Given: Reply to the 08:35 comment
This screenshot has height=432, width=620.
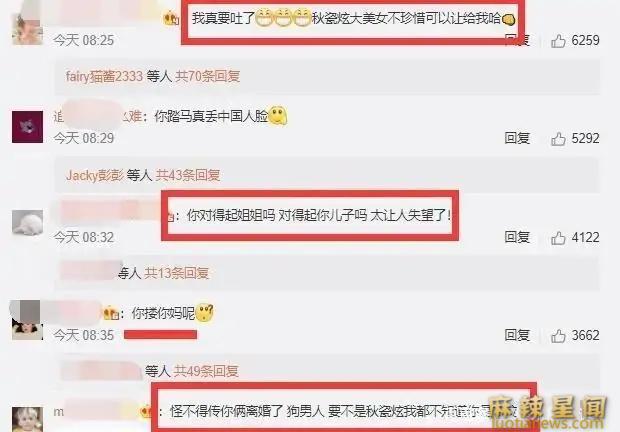Looking at the screenshot, I should [517, 335].
